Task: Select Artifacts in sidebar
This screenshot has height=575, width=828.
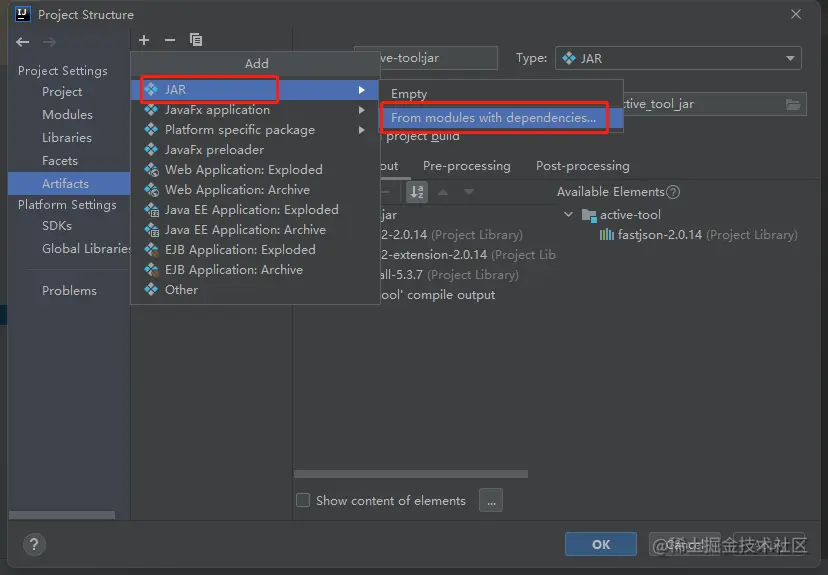Action: (x=69, y=184)
